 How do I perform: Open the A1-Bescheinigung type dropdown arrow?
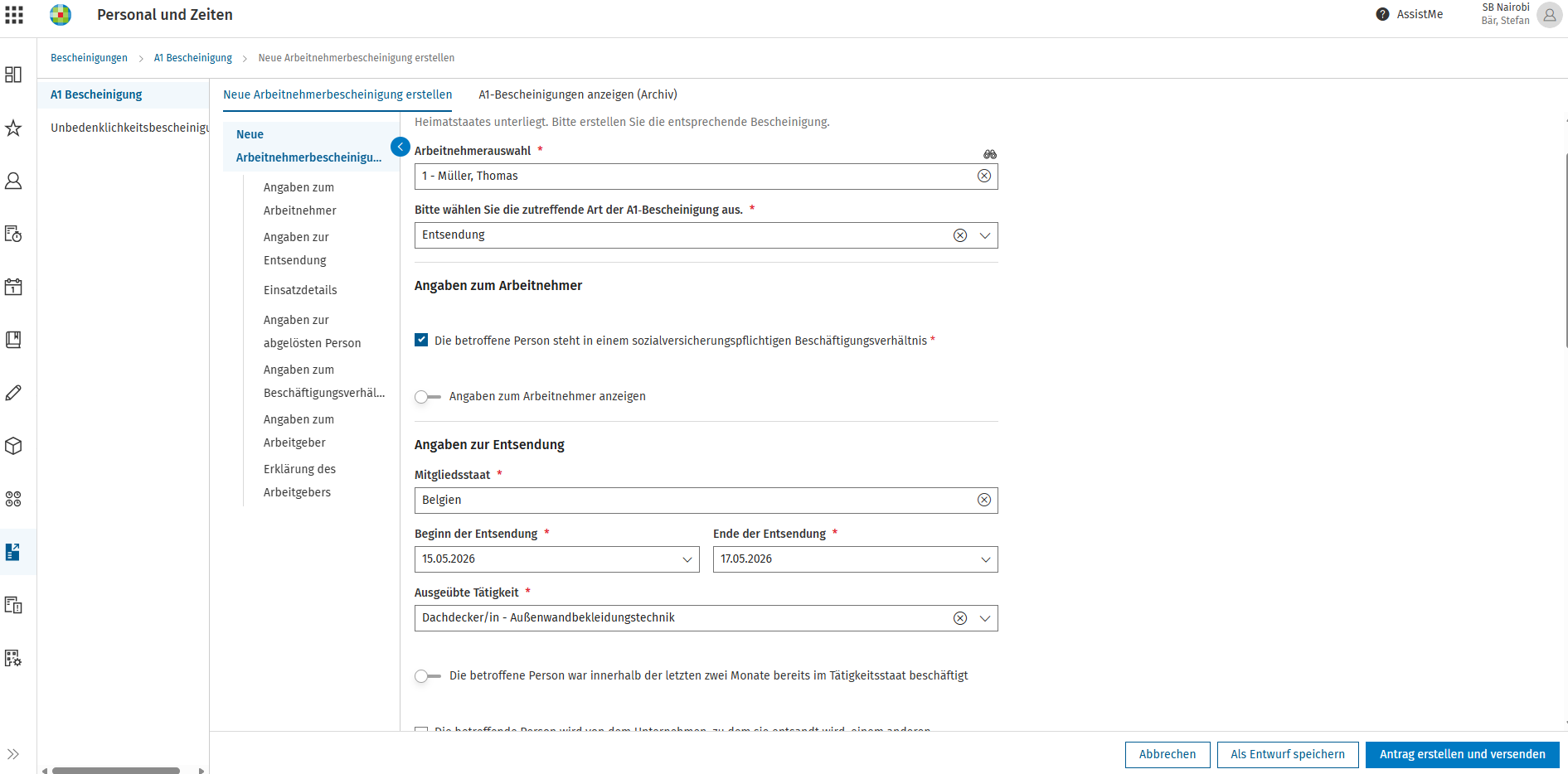[985, 235]
